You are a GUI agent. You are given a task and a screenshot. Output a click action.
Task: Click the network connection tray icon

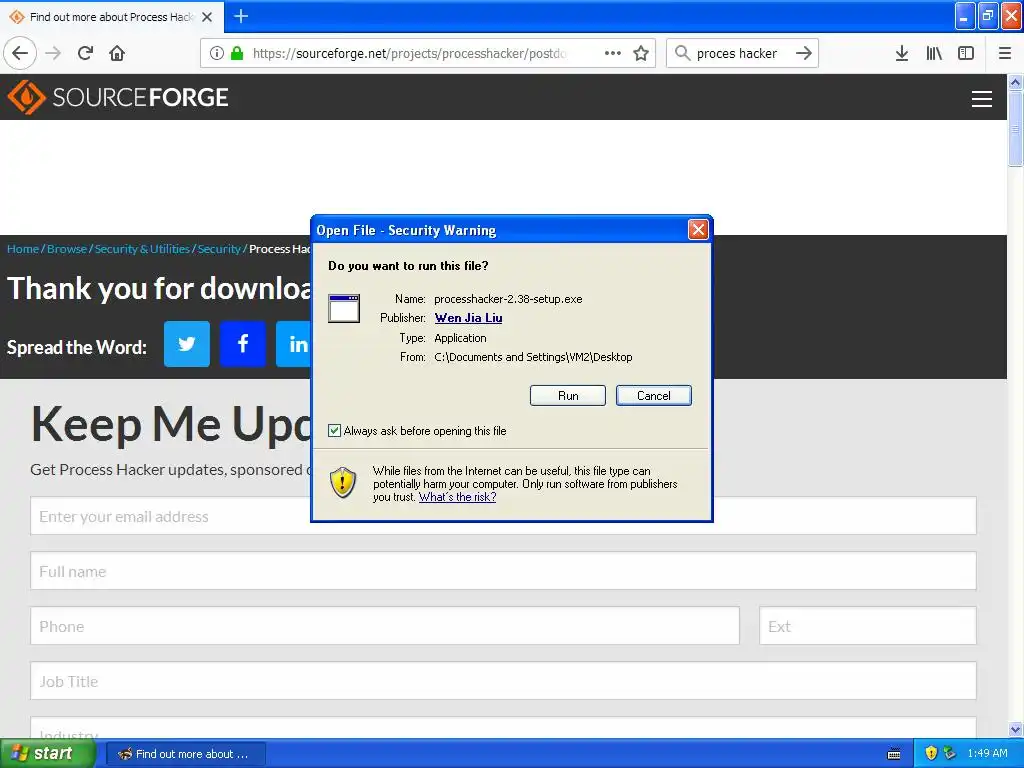click(950, 753)
